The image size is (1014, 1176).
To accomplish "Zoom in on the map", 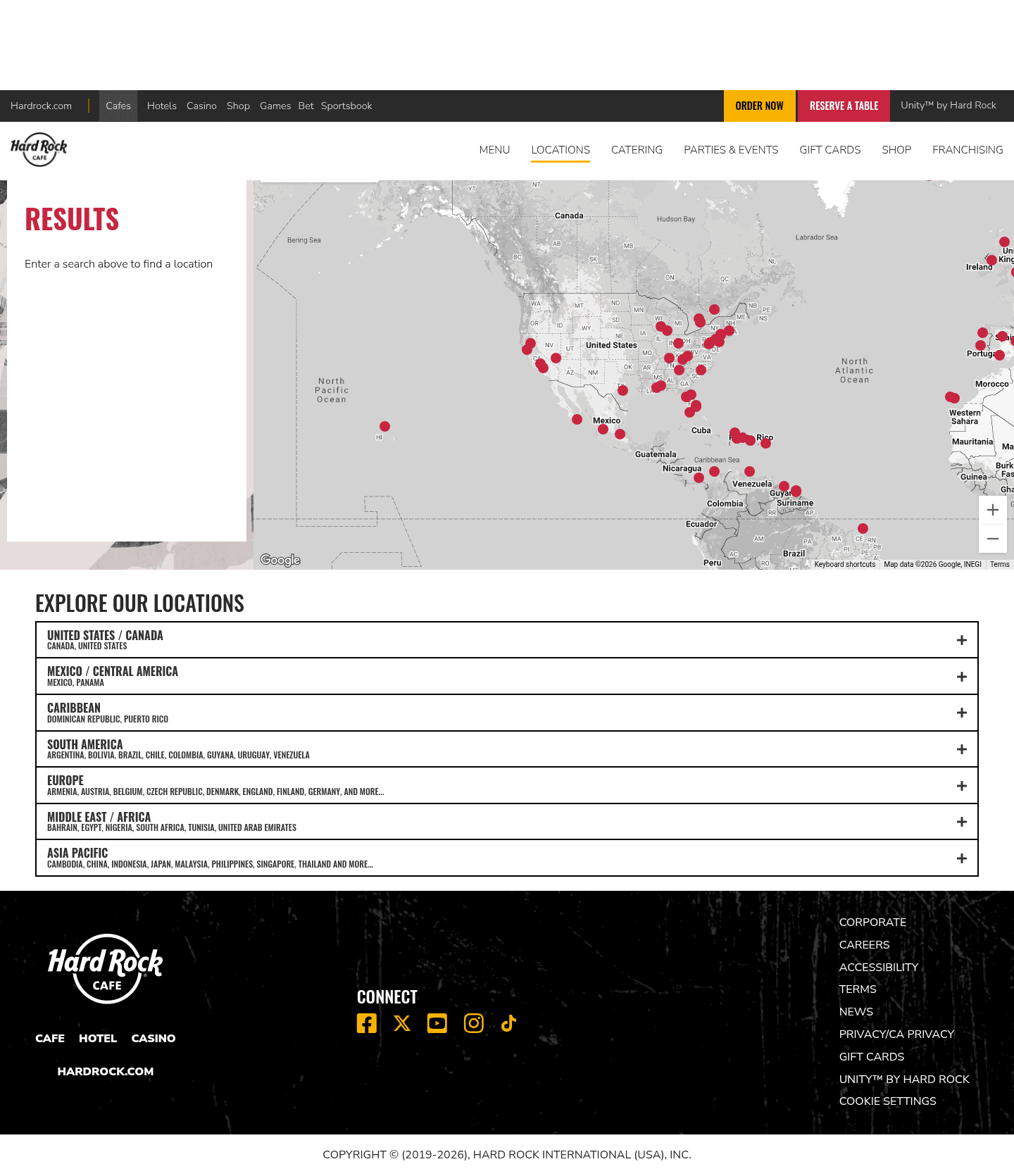I will click(x=993, y=510).
